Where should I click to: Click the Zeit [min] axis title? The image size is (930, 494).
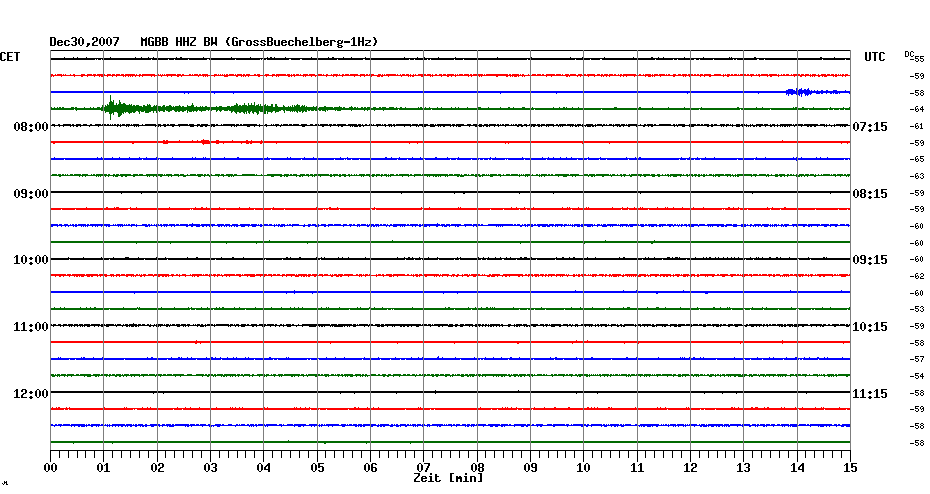(x=448, y=478)
